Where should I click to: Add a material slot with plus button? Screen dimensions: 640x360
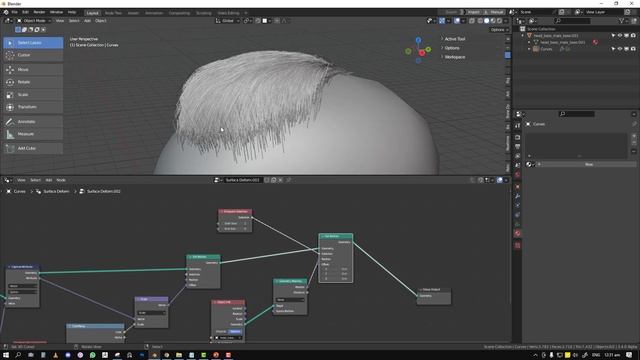(634, 136)
